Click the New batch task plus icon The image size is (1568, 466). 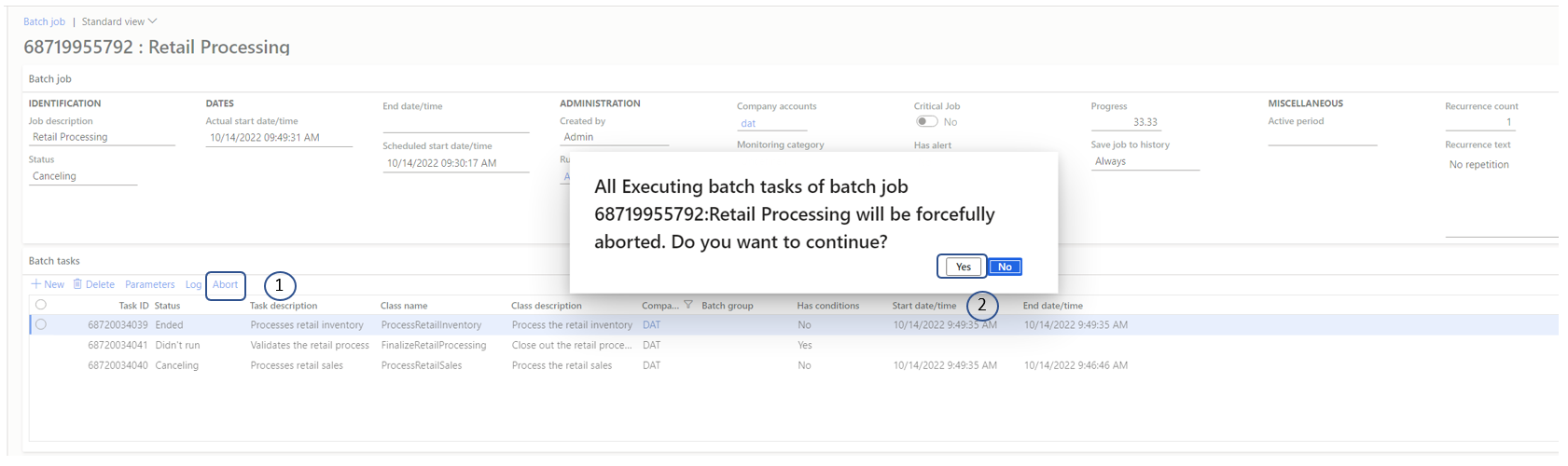tap(36, 284)
